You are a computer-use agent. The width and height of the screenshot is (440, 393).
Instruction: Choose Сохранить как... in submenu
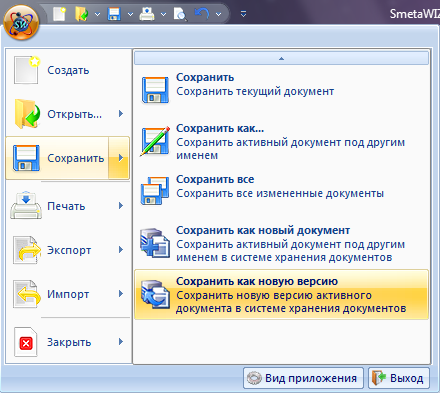(281, 141)
